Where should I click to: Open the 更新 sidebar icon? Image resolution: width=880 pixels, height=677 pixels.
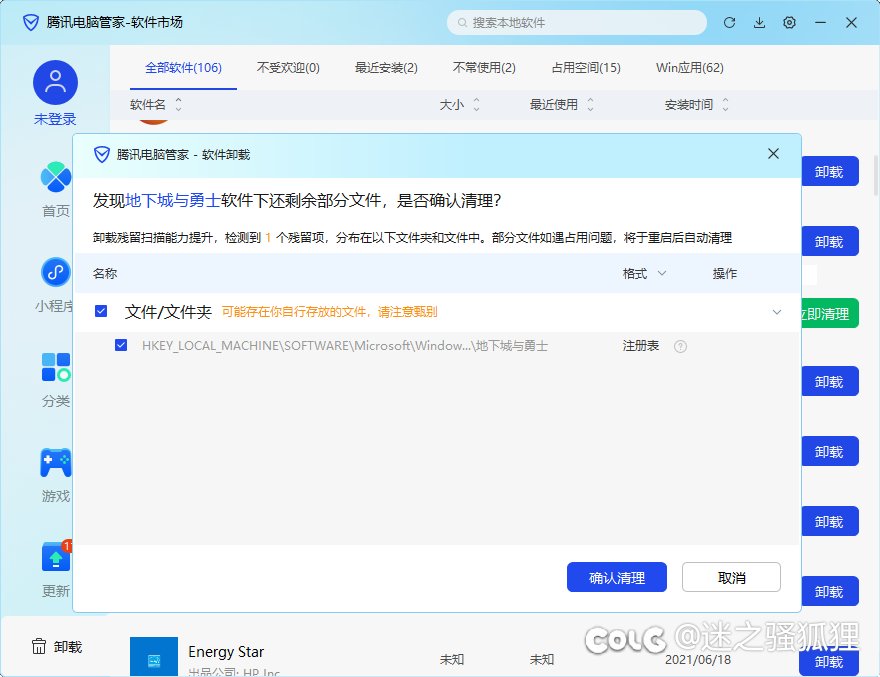point(56,557)
